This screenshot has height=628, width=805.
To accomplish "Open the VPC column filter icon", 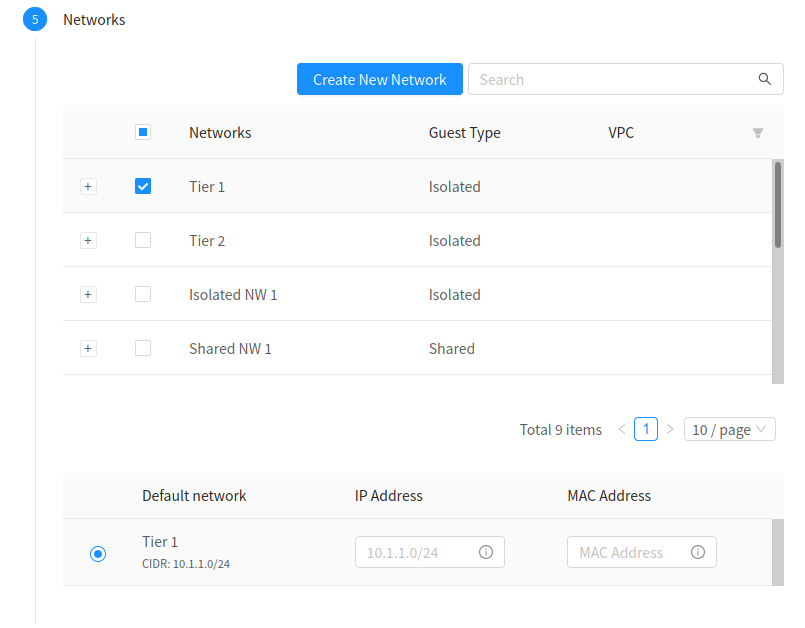I will click(x=758, y=132).
